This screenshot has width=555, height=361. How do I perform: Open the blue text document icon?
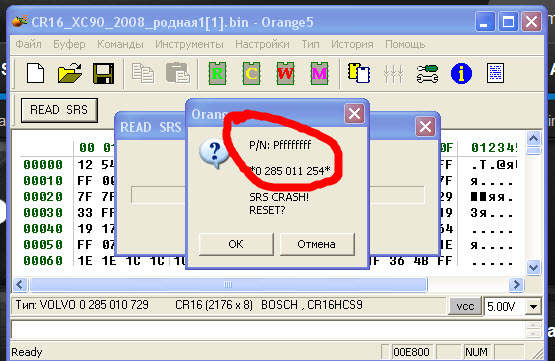(495, 73)
